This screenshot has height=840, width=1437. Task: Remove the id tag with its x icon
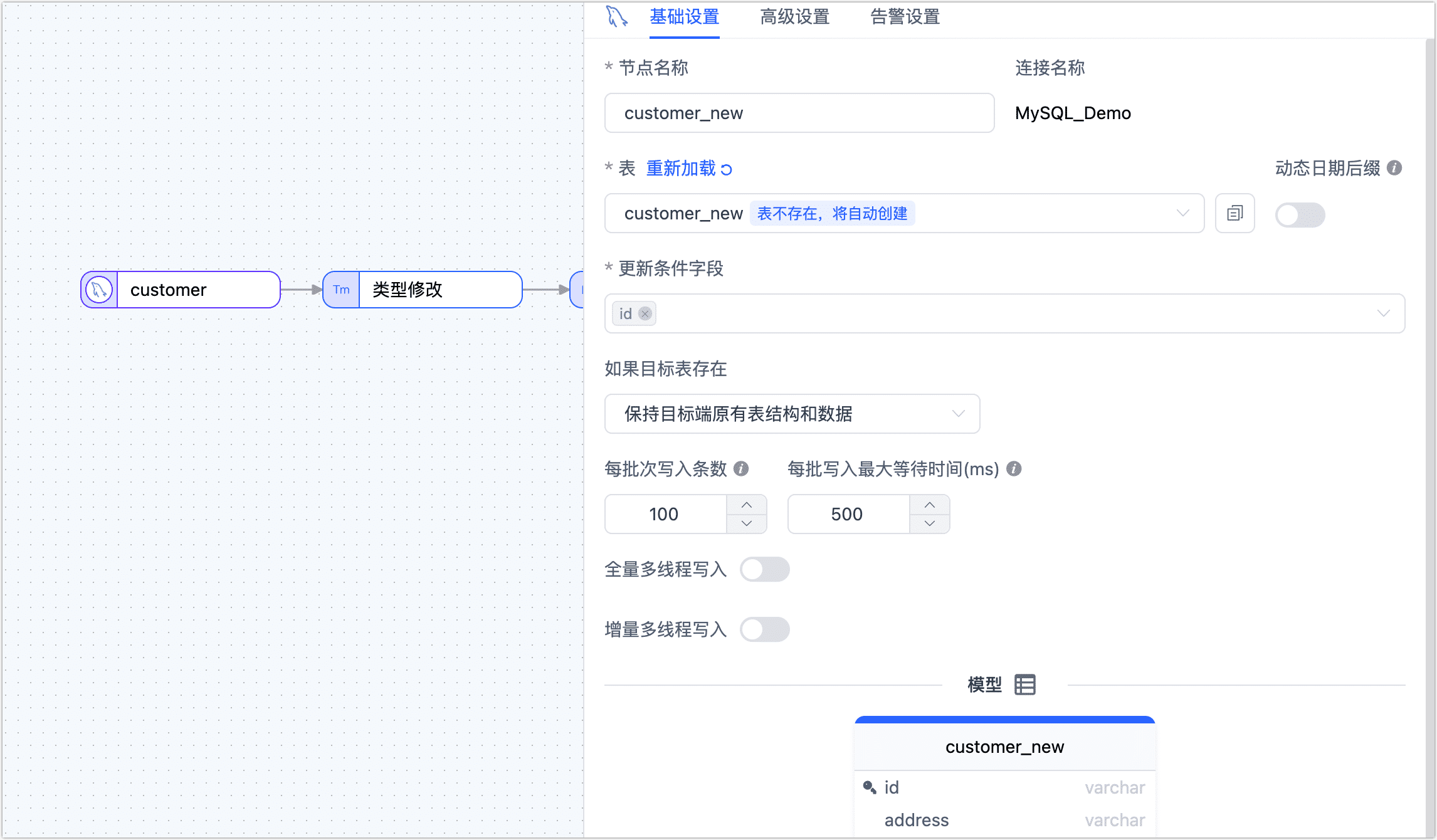(645, 313)
